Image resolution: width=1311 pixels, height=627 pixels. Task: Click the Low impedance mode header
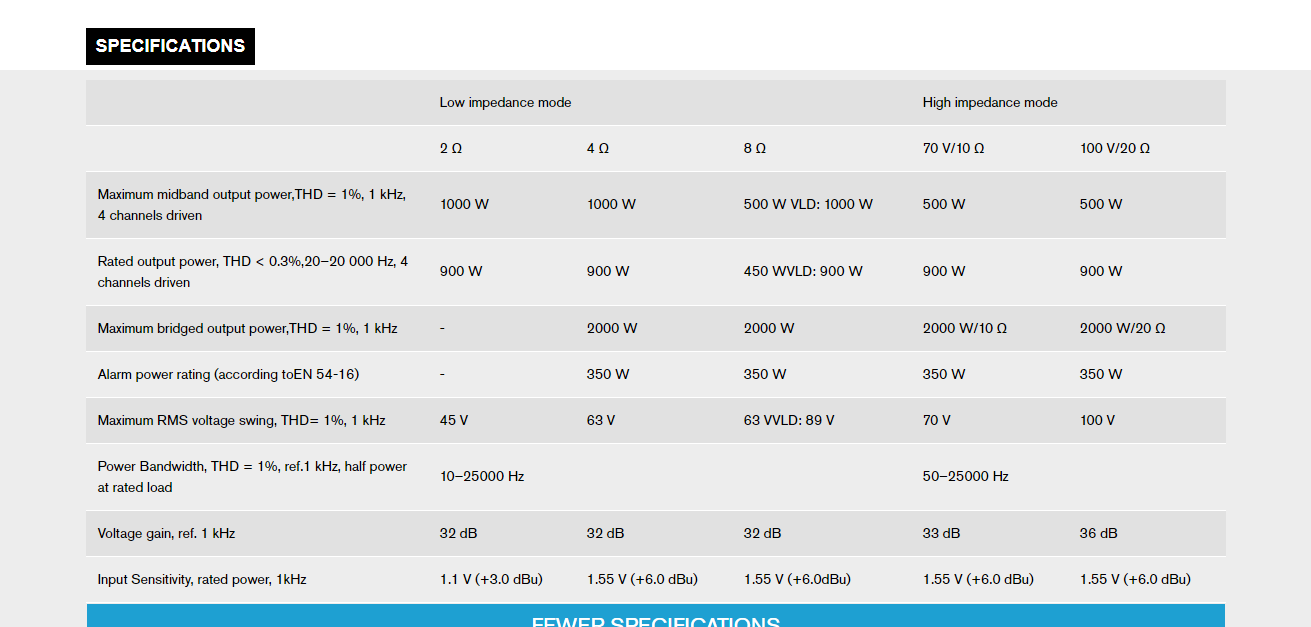[x=505, y=103]
